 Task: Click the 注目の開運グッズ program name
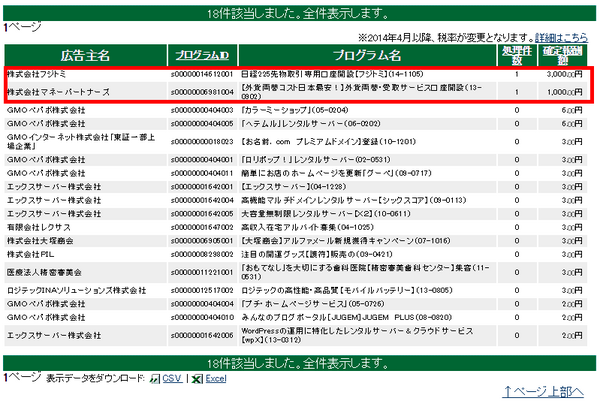point(317,254)
